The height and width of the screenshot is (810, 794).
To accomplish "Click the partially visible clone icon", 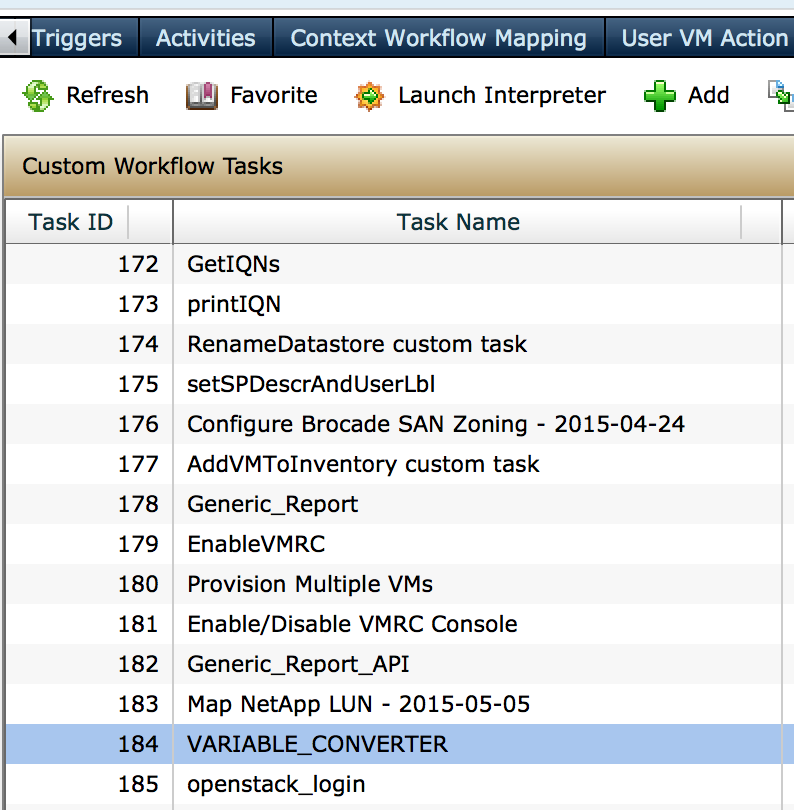I will pos(781,96).
